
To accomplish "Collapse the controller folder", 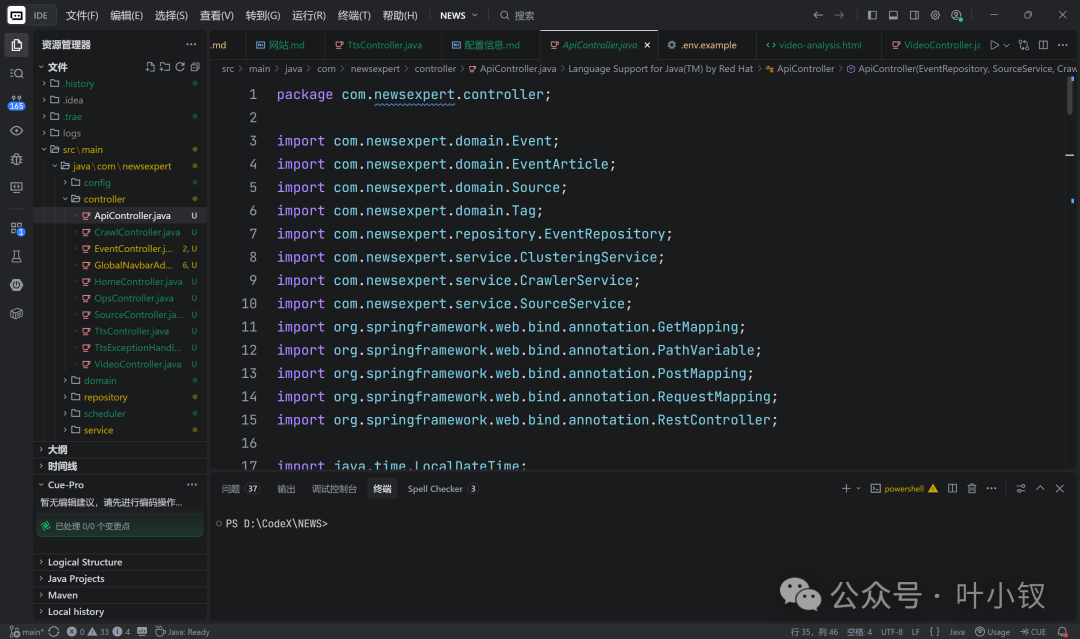I will (x=104, y=199).
